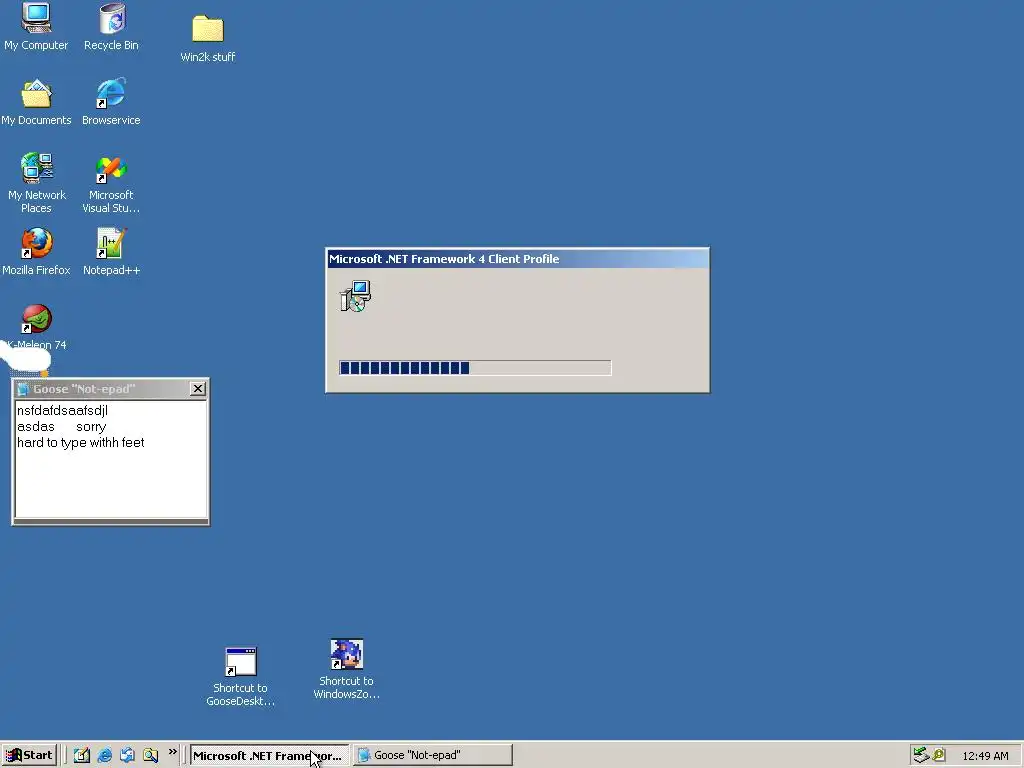Click the .NET Framework installation progress bar
The height and width of the screenshot is (768, 1024).
(475, 368)
